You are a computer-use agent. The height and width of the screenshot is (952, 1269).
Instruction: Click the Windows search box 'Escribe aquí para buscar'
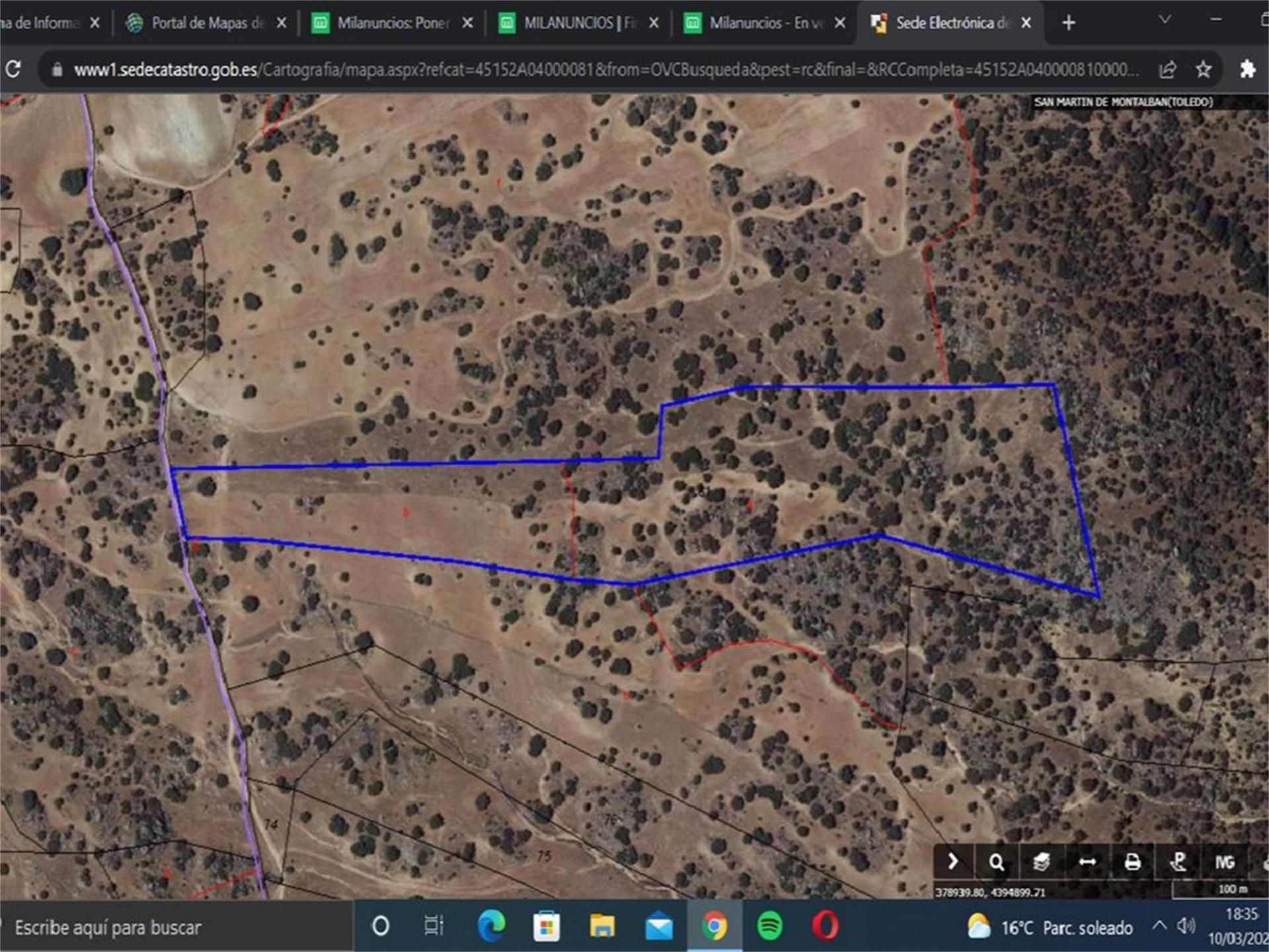click(175, 927)
